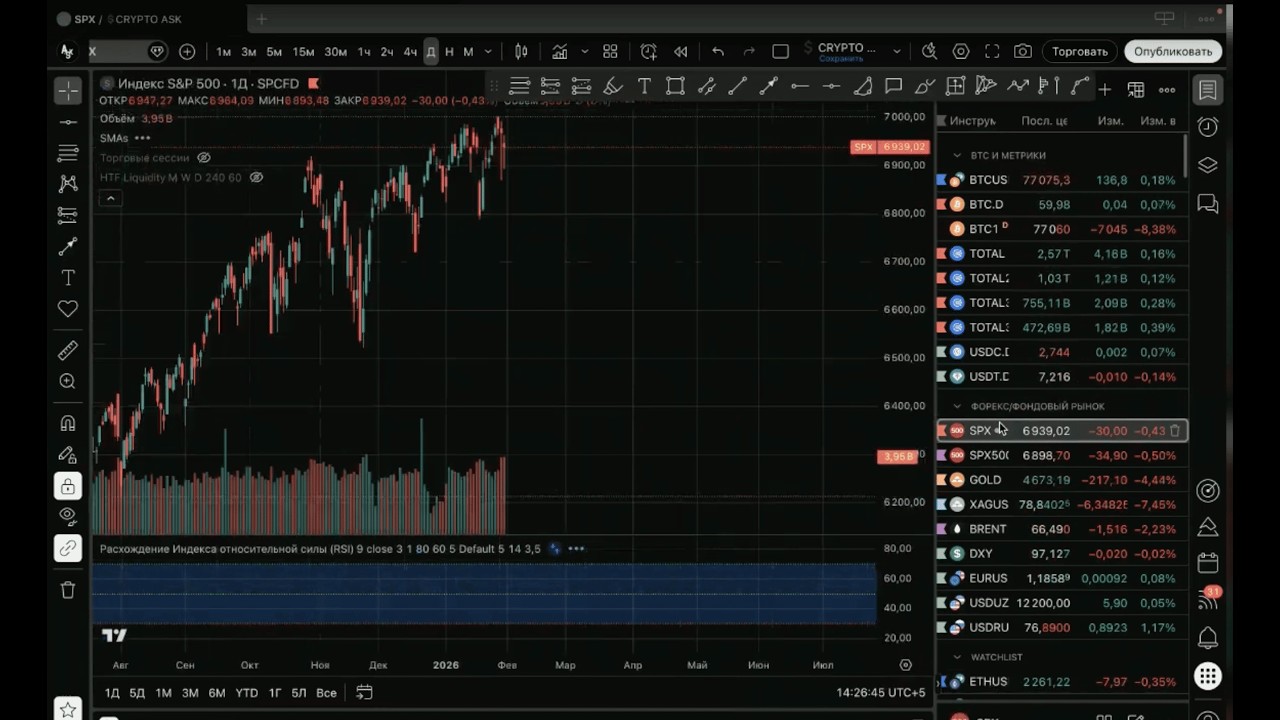This screenshot has width=1280, height=720.
Task: Start bar replay rewind icon
Action: 681,51
